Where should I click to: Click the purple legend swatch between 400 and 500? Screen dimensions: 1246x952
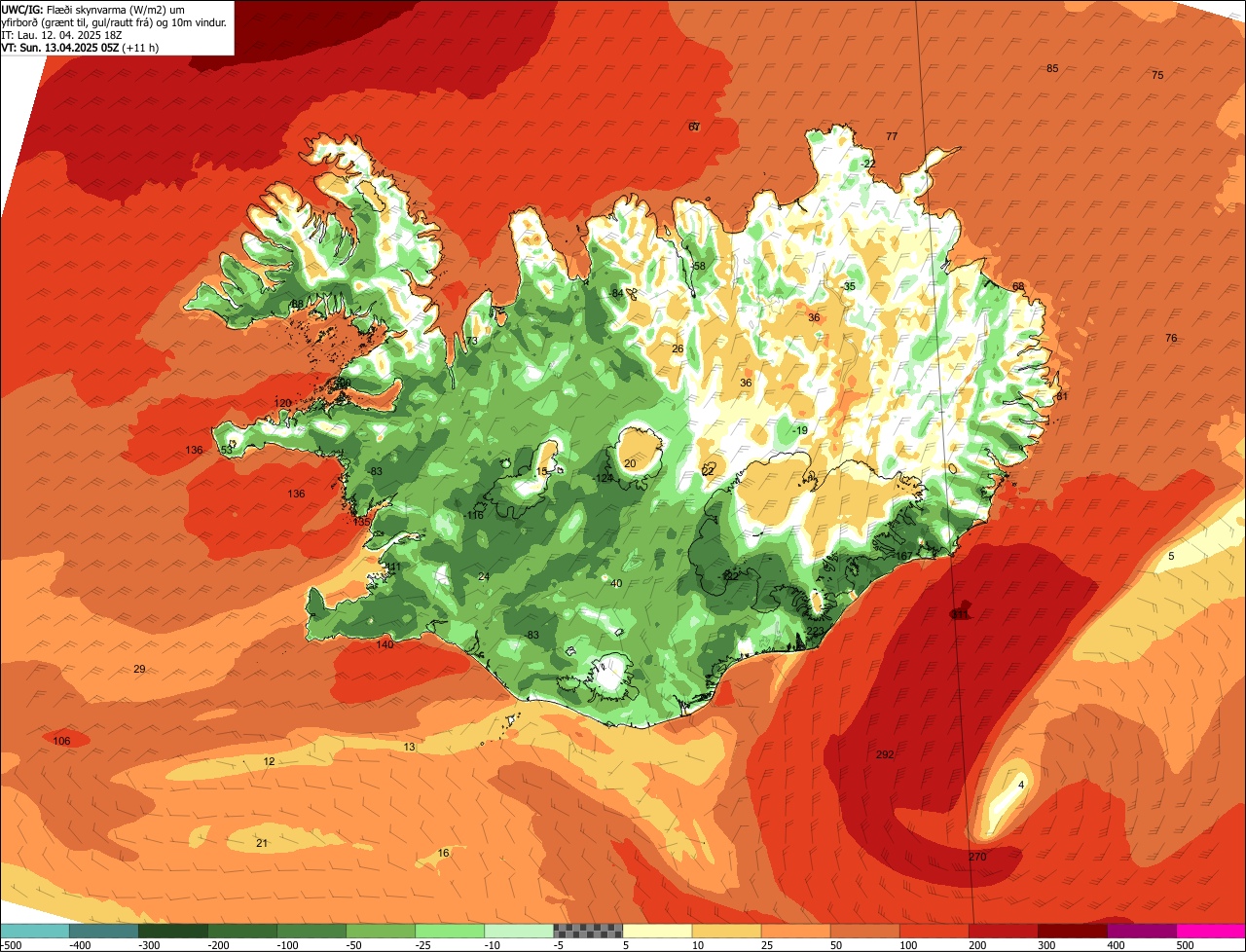1143,931
